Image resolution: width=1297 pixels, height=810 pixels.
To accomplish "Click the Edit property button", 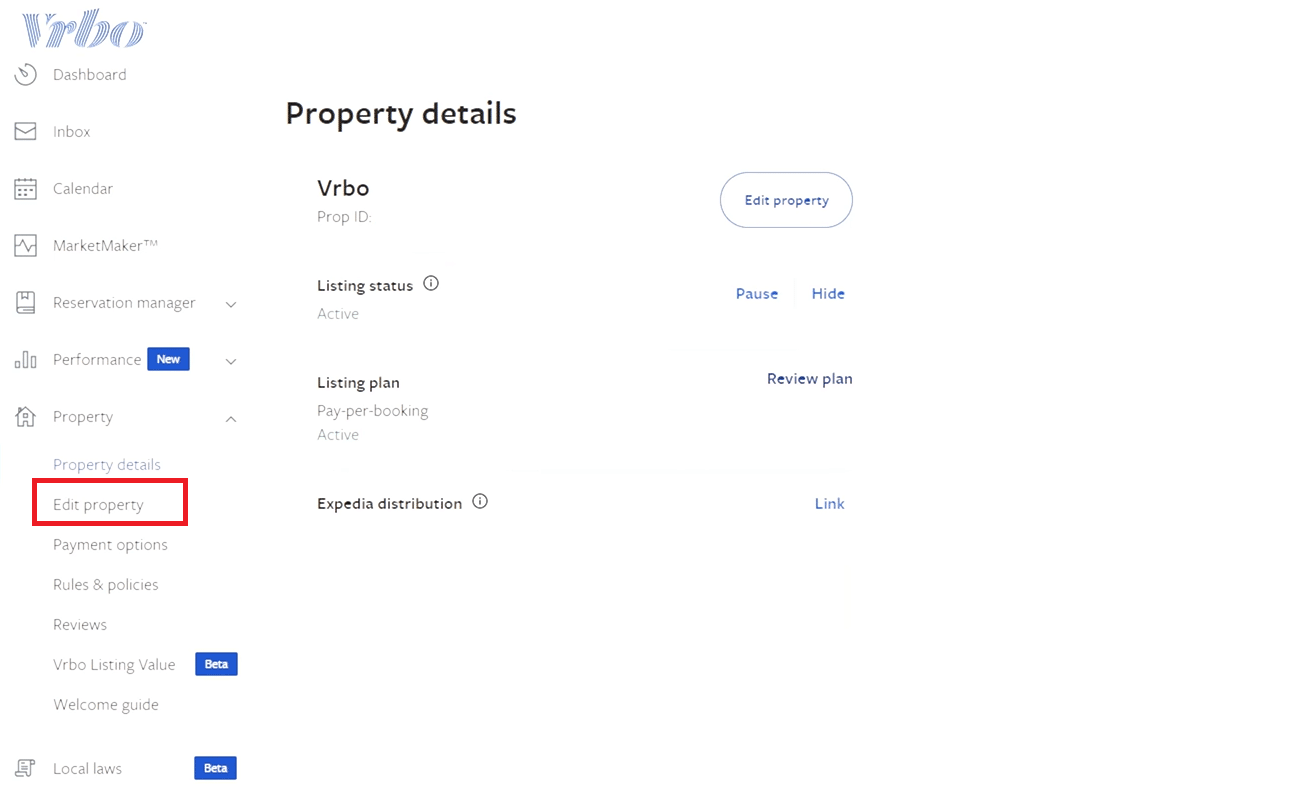I will coord(786,200).
